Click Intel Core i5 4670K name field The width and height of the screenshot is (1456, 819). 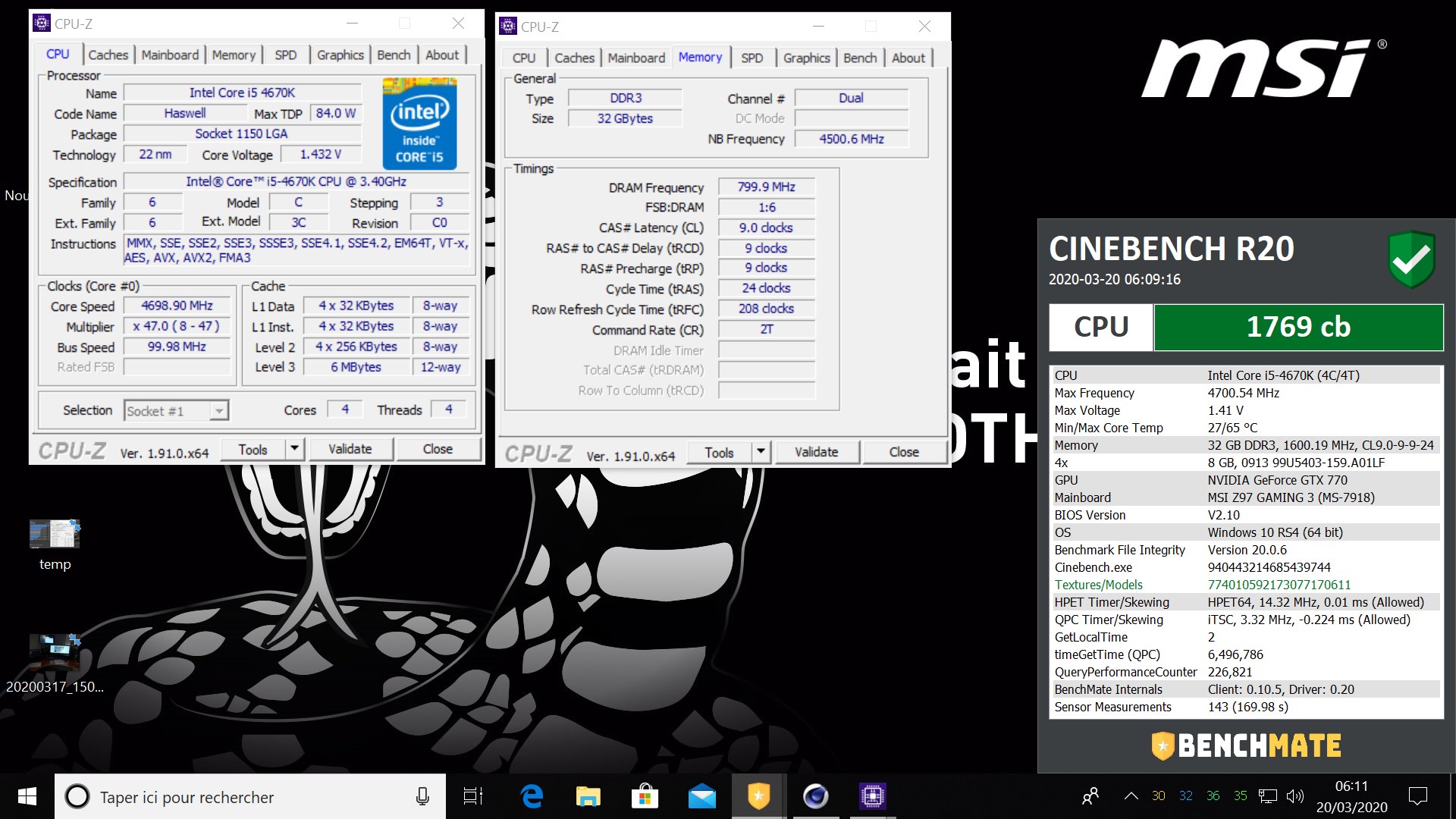(x=242, y=93)
